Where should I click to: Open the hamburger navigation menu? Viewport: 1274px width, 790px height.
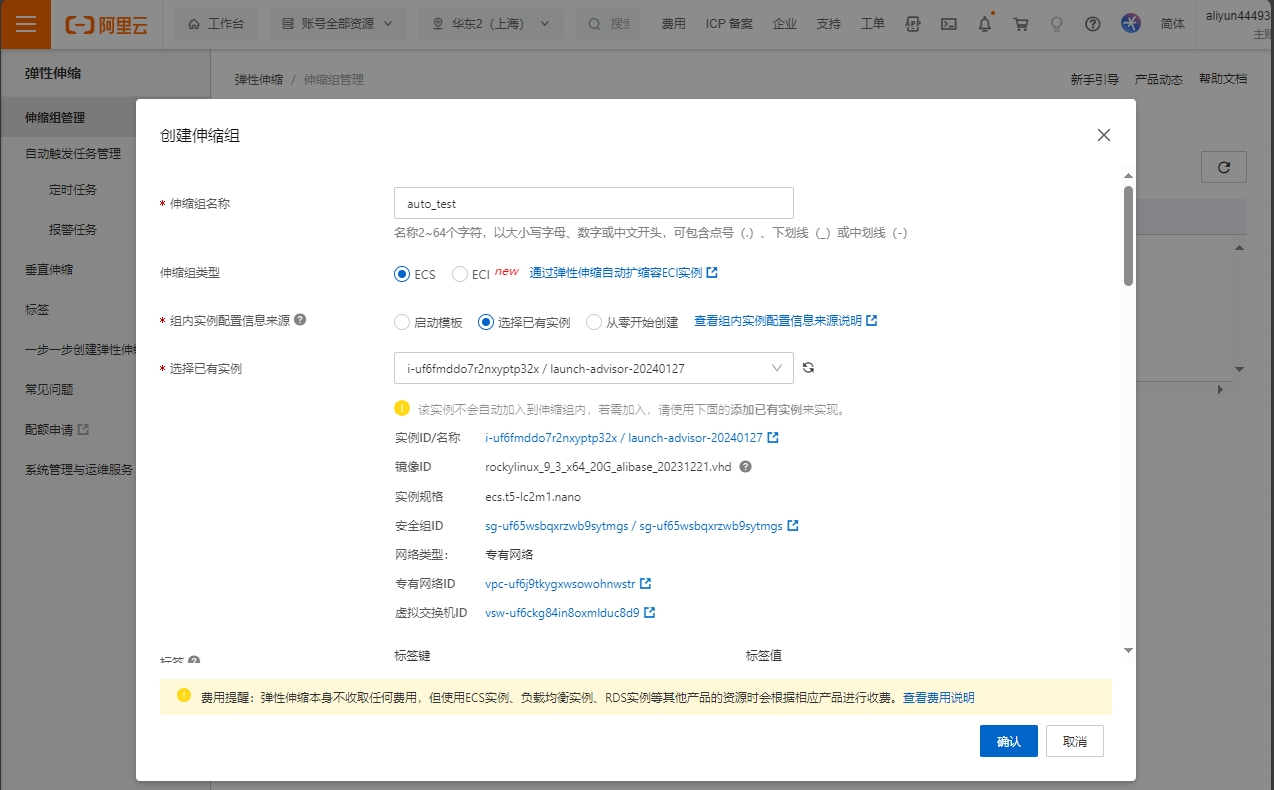[x=26, y=24]
